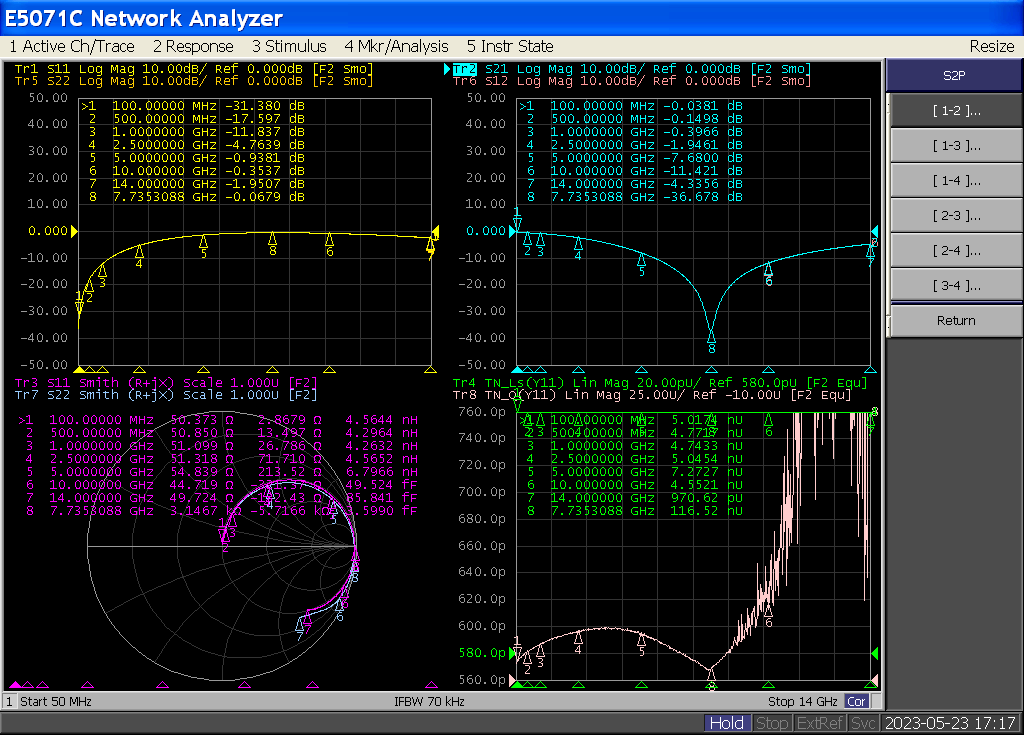This screenshot has height=735, width=1024.
Task: Select marker 5 on the cyan S21 trace
Action: [641, 265]
